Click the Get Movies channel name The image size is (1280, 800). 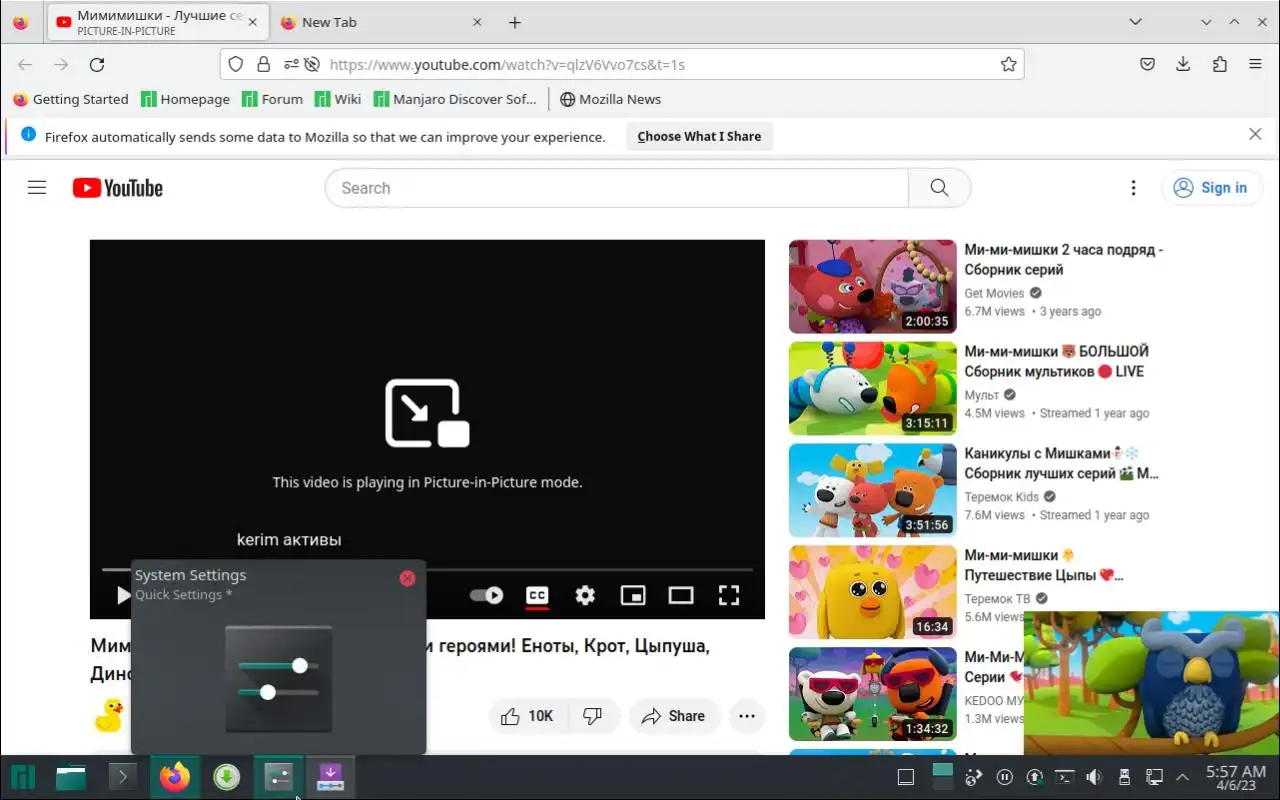point(994,293)
